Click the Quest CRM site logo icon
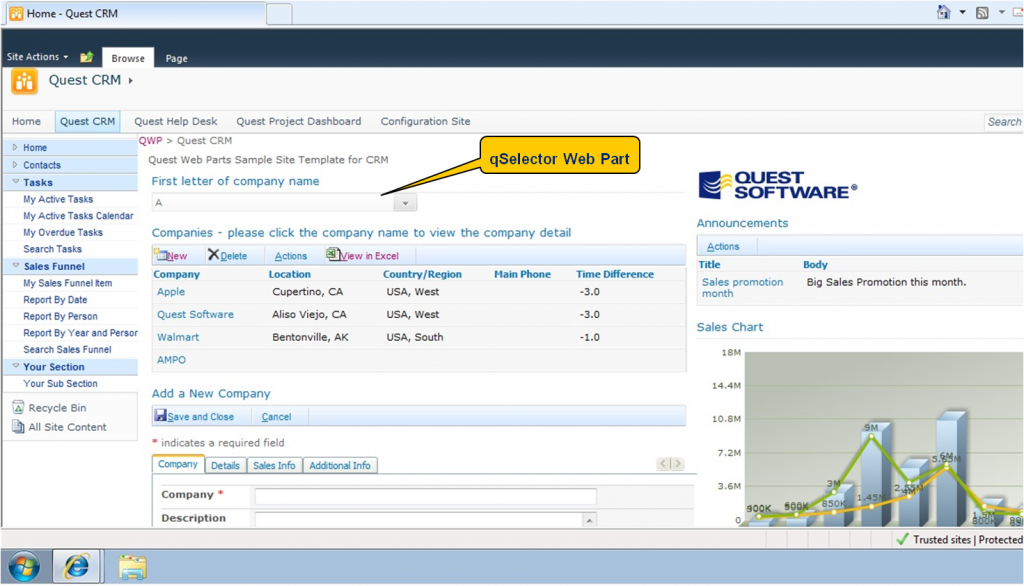Screen dimensions: 1024x586 point(24,82)
